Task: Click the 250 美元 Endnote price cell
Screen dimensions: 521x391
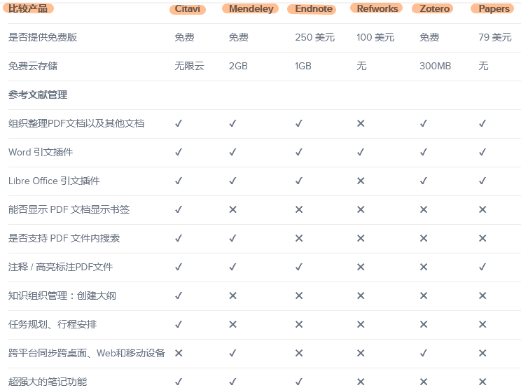Action: (x=315, y=37)
